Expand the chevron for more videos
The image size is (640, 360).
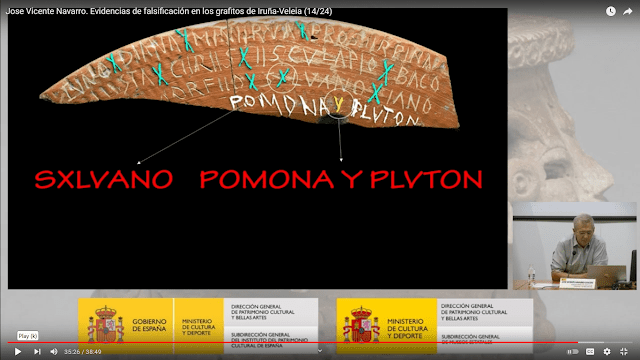tap(320, 351)
